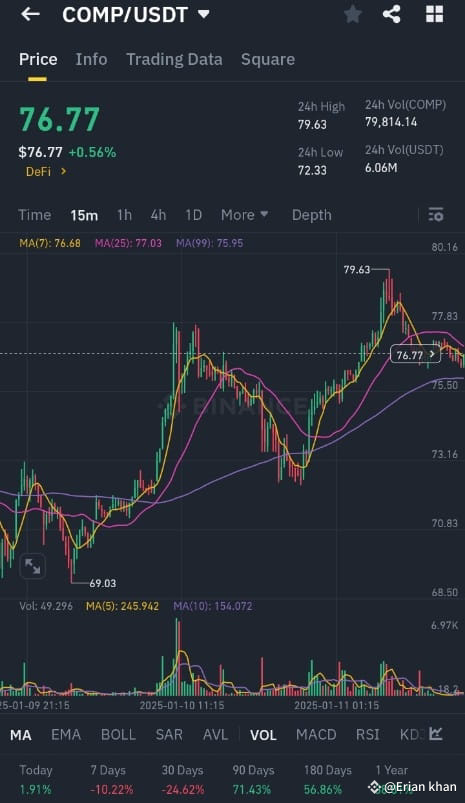Screen dimensions: 465x803
Task: Tap the 79.63 high marker on chart
Action: point(357,269)
